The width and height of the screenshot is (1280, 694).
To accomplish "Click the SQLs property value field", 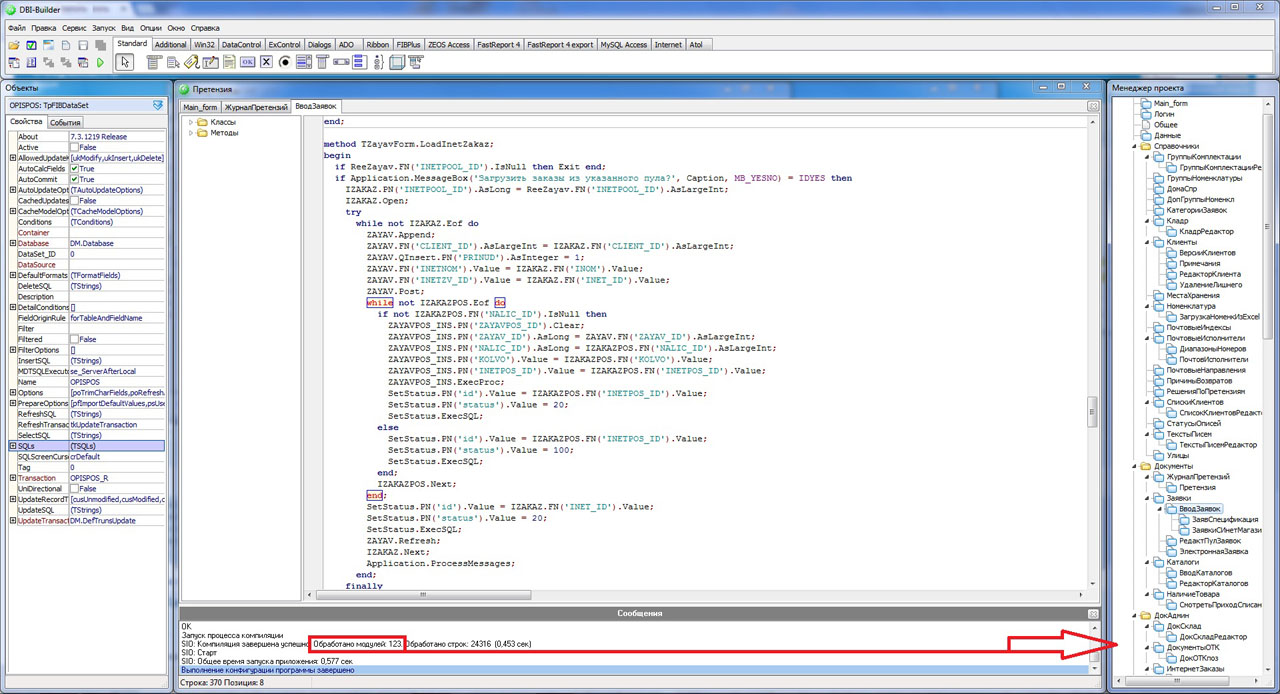I will tap(116, 446).
